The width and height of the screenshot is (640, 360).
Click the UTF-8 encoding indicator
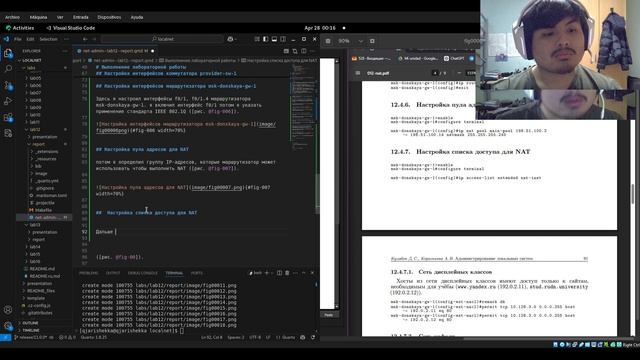coord(255,338)
